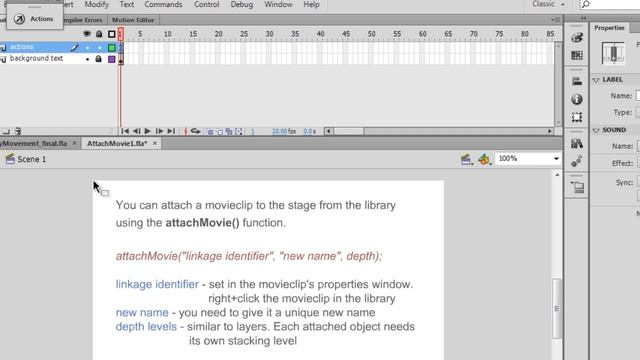Toggle visibility dot of actions layer
Screen dimensions: 640x360
[x=87, y=48]
